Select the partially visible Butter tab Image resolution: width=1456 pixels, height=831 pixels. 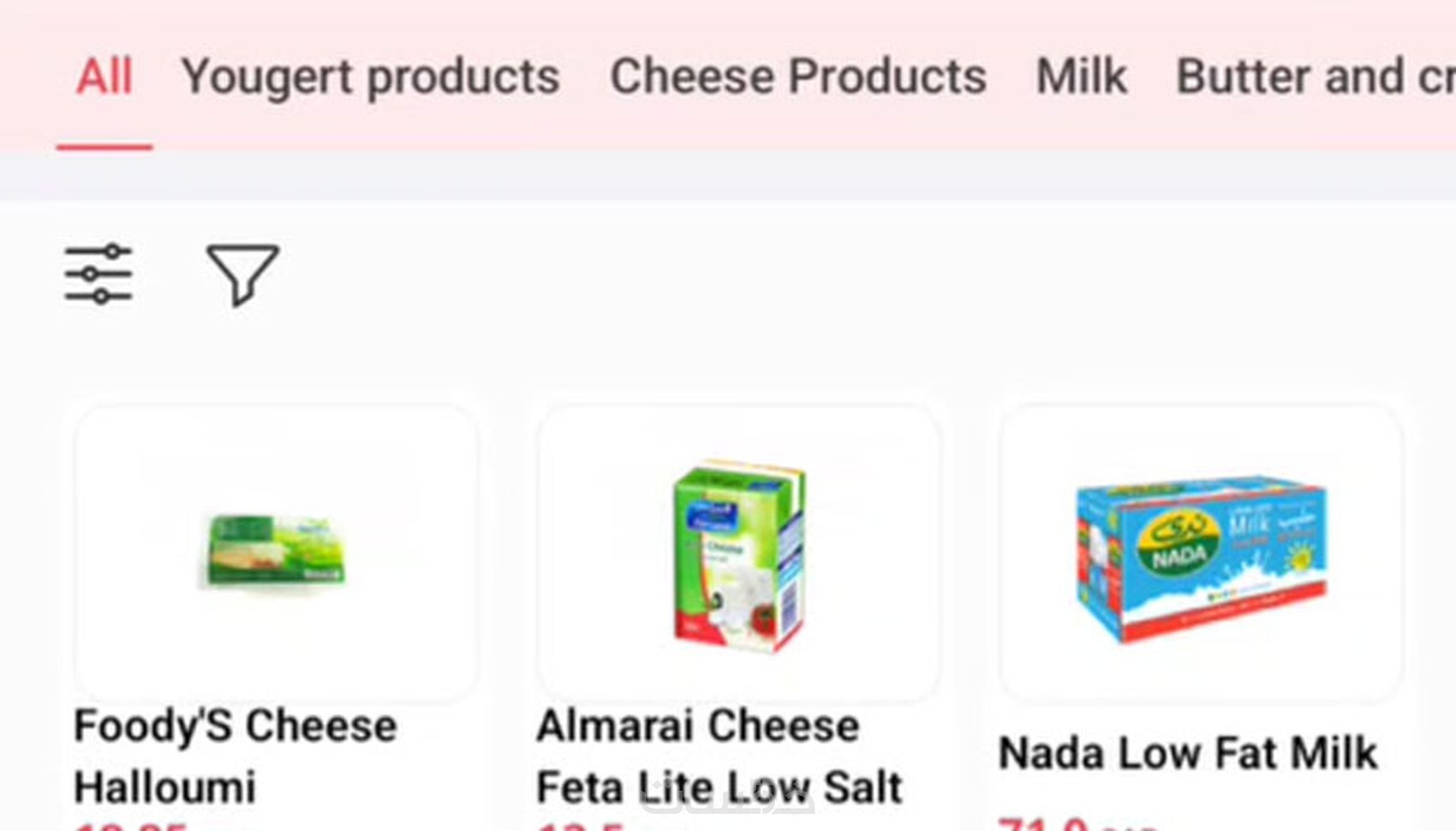point(1315,77)
